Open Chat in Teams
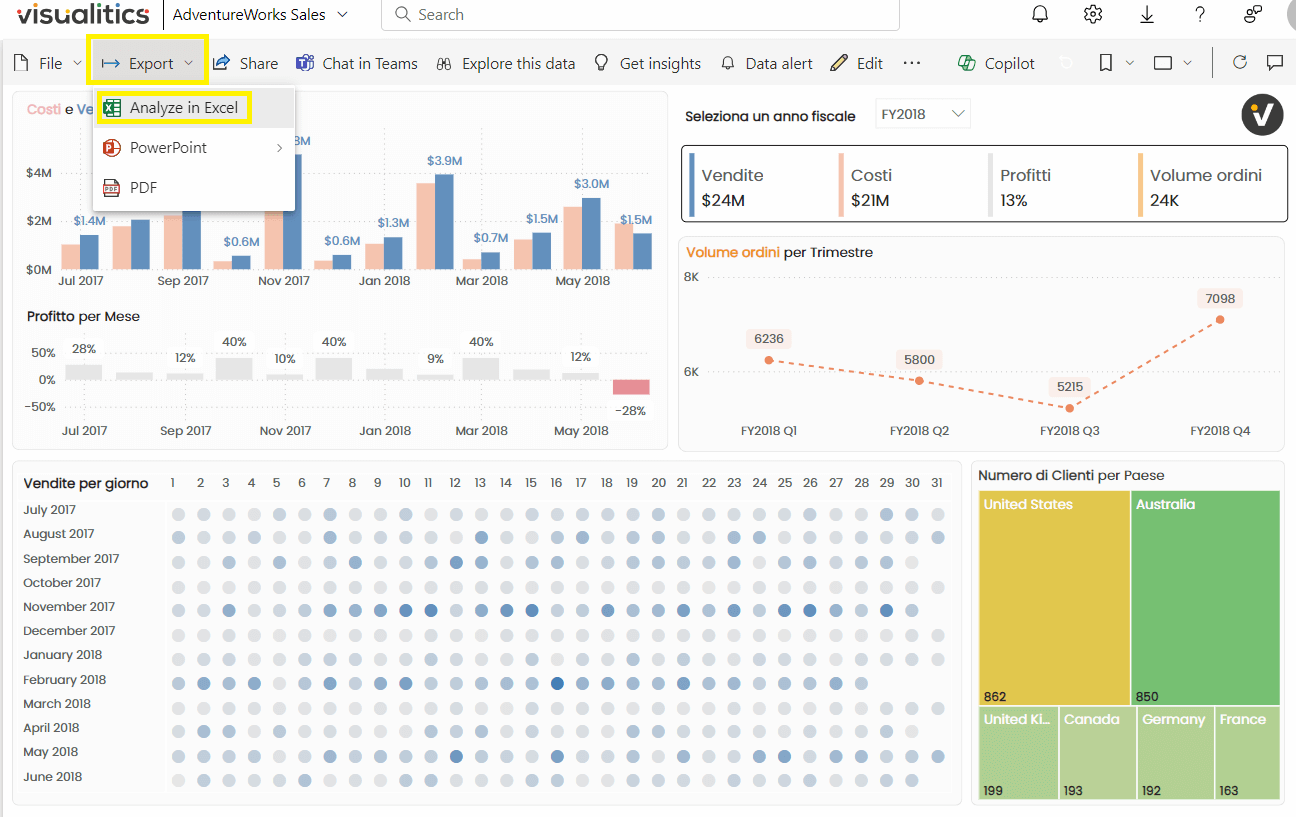The image size is (1296, 817). pos(357,63)
